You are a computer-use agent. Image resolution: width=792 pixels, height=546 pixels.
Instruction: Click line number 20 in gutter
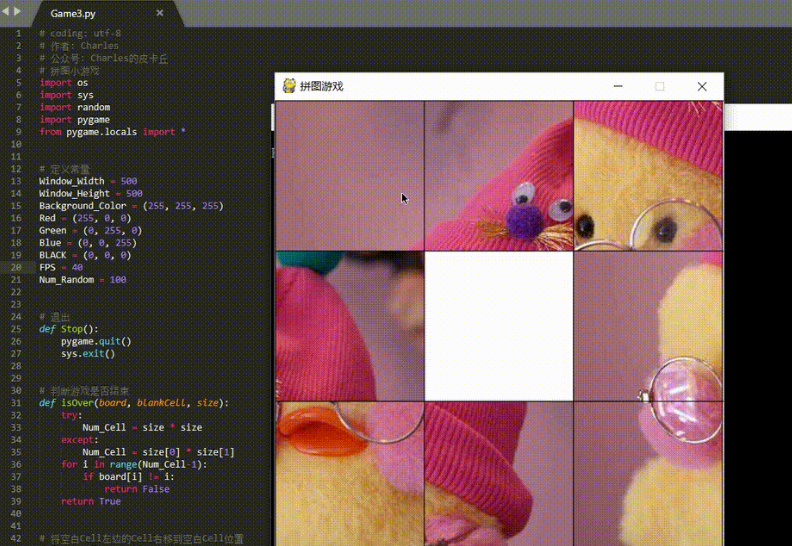click(x=16, y=267)
